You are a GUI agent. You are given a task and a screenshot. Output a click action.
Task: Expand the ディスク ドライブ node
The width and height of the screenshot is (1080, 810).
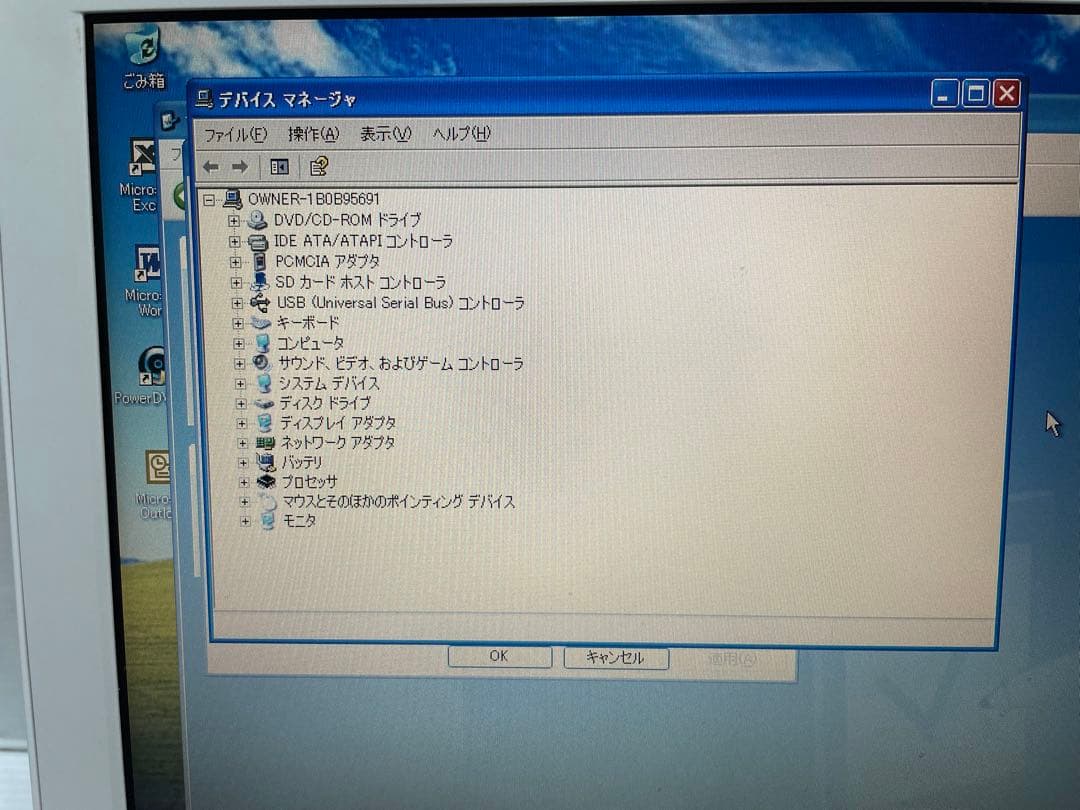coord(240,404)
